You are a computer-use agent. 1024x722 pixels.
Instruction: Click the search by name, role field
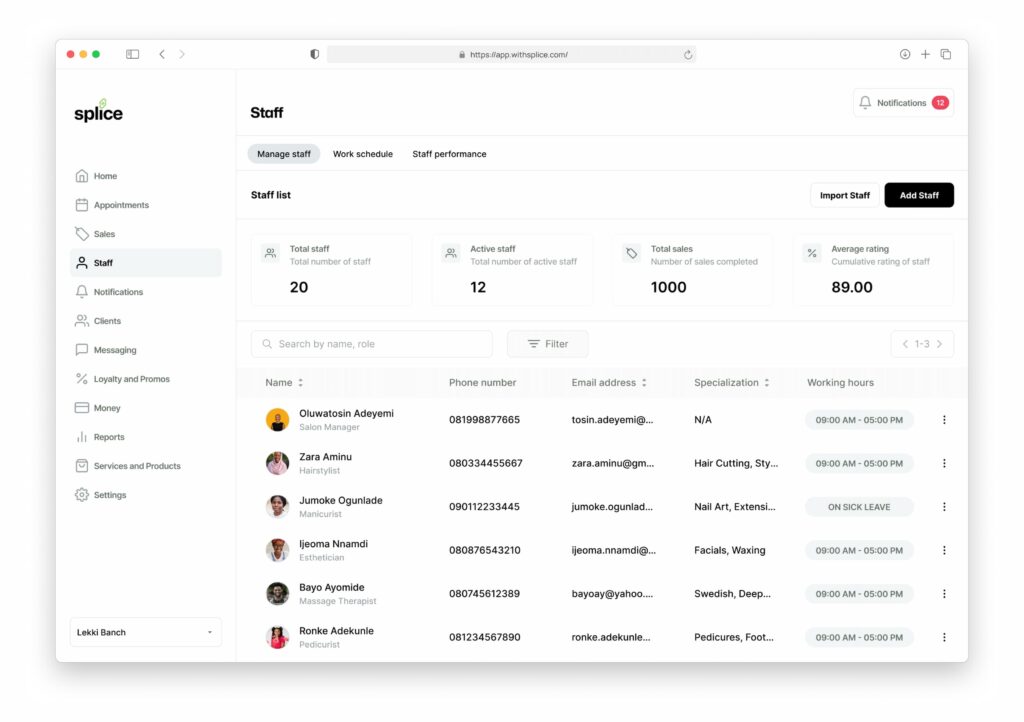[371, 343]
